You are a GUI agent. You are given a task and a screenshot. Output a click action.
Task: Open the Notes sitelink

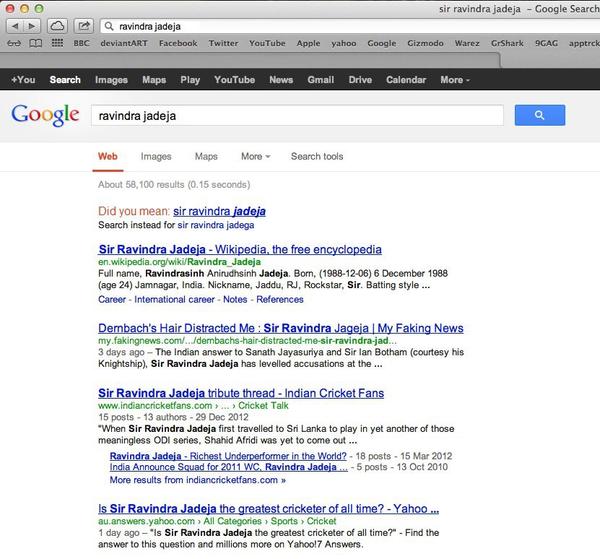coord(235,299)
